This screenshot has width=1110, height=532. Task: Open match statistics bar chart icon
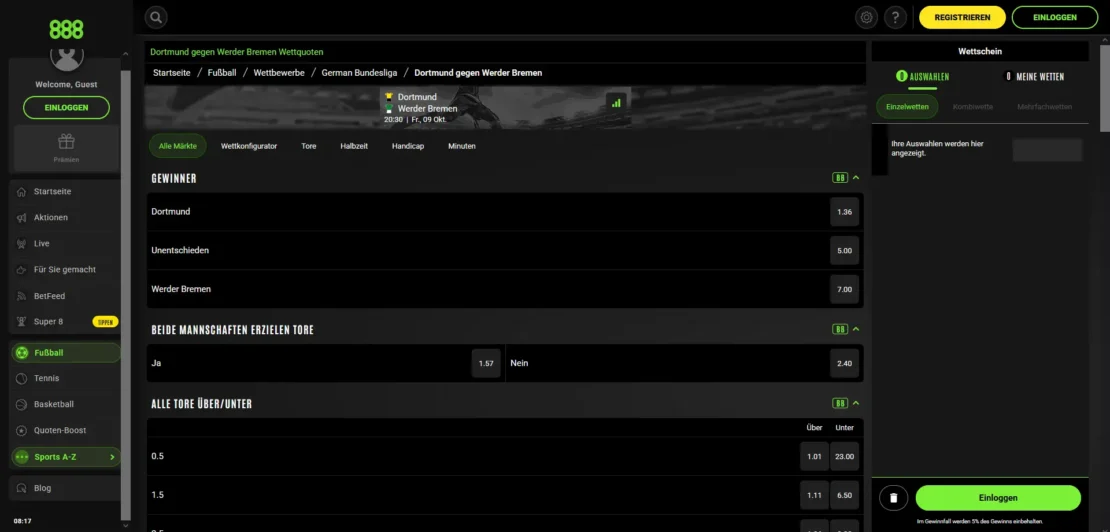click(617, 103)
